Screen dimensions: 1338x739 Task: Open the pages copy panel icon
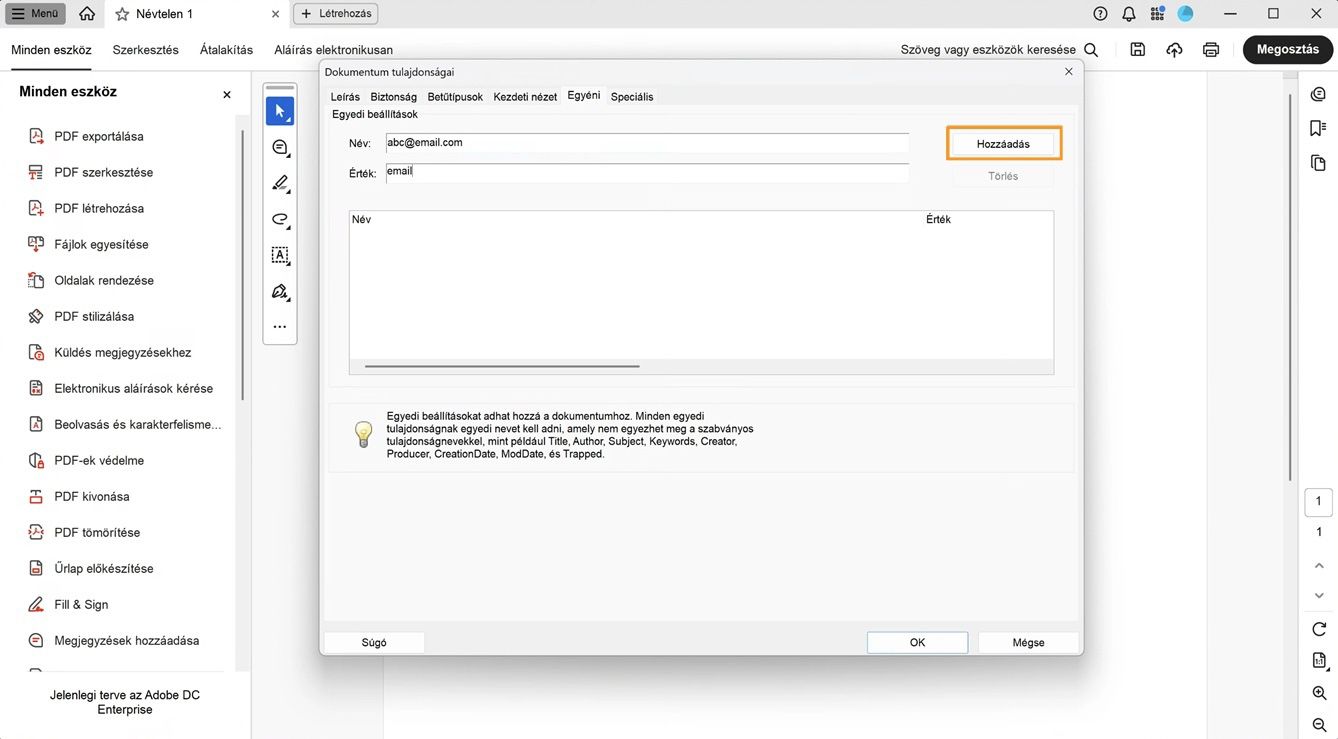tap(1318, 163)
